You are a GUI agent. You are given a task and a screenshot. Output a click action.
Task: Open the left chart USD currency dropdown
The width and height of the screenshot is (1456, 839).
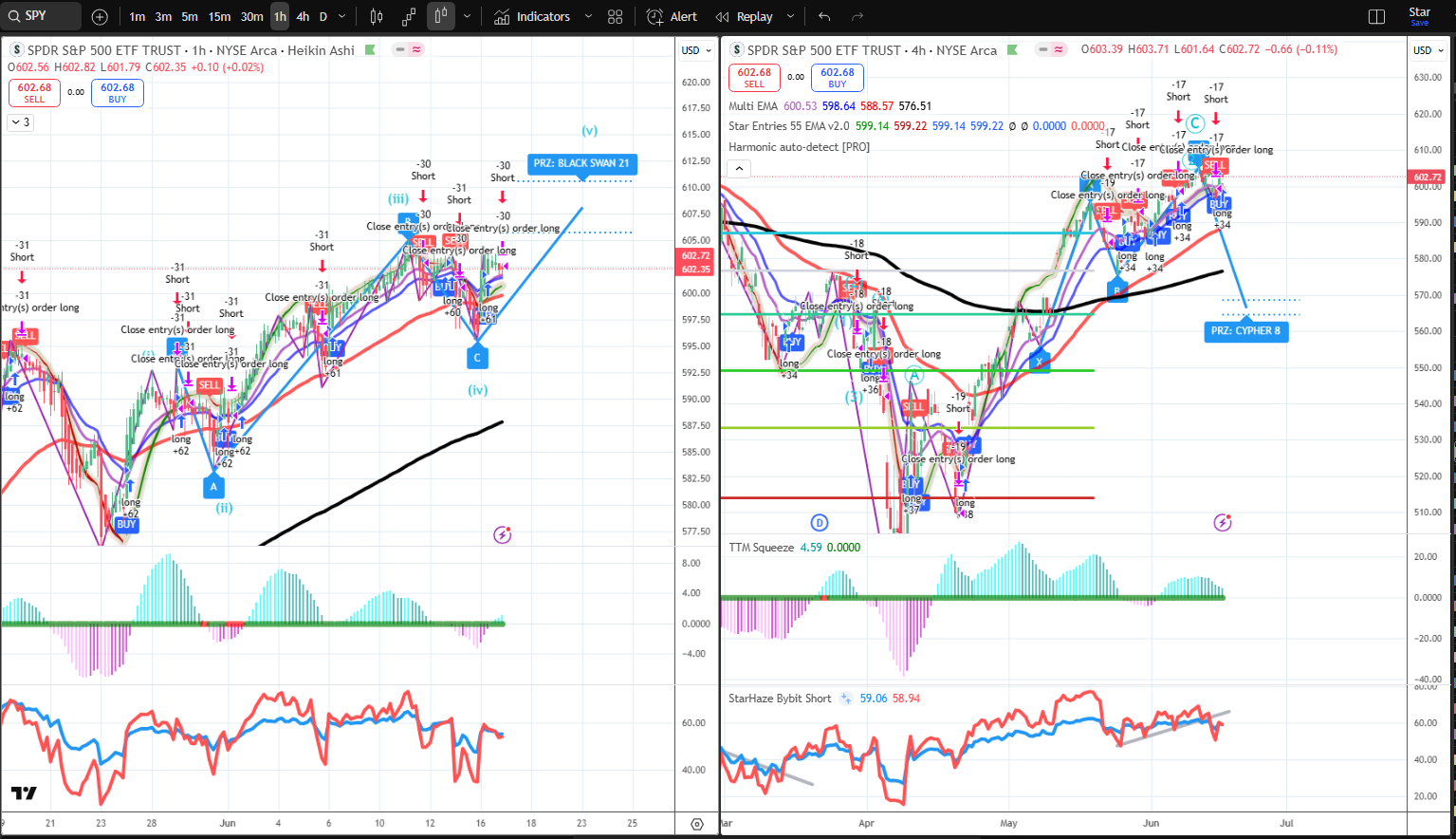click(696, 50)
